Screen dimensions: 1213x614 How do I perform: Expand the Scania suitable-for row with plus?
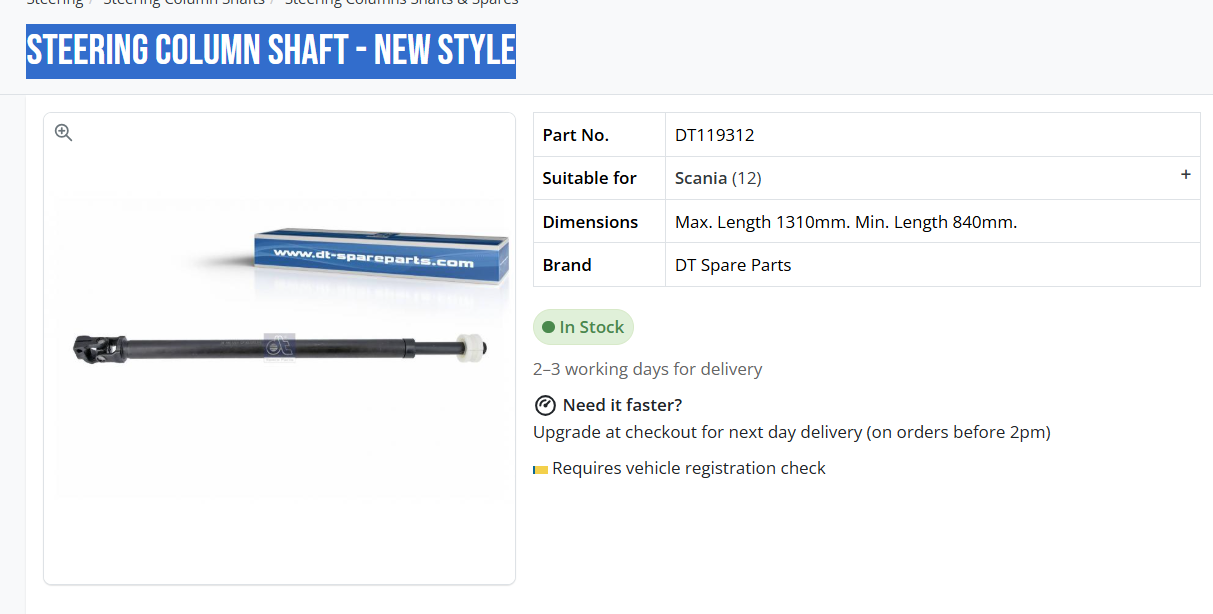1186,175
